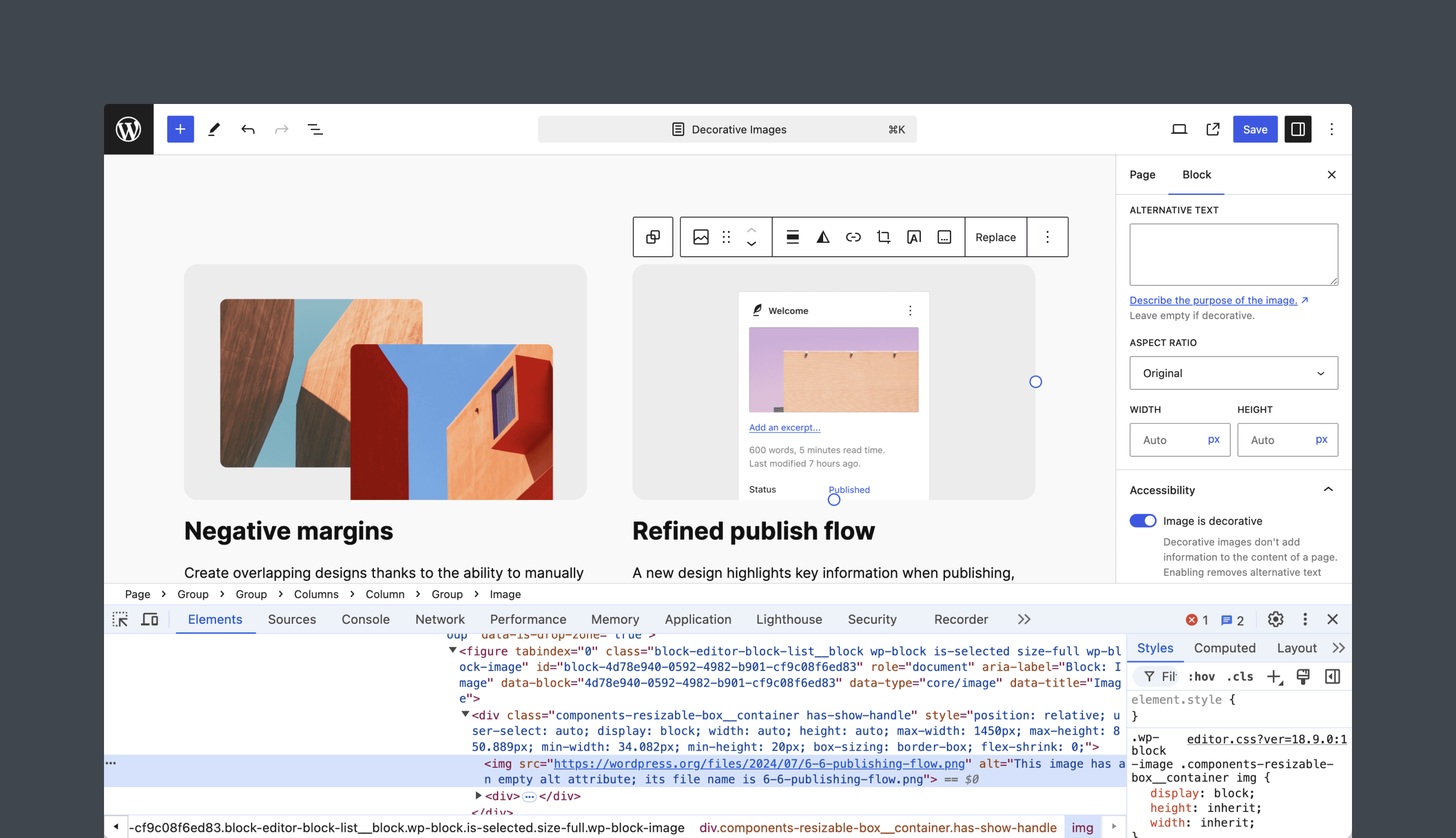This screenshot has height=838, width=1456.
Task: Open the block Align control
Action: (793, 237)
